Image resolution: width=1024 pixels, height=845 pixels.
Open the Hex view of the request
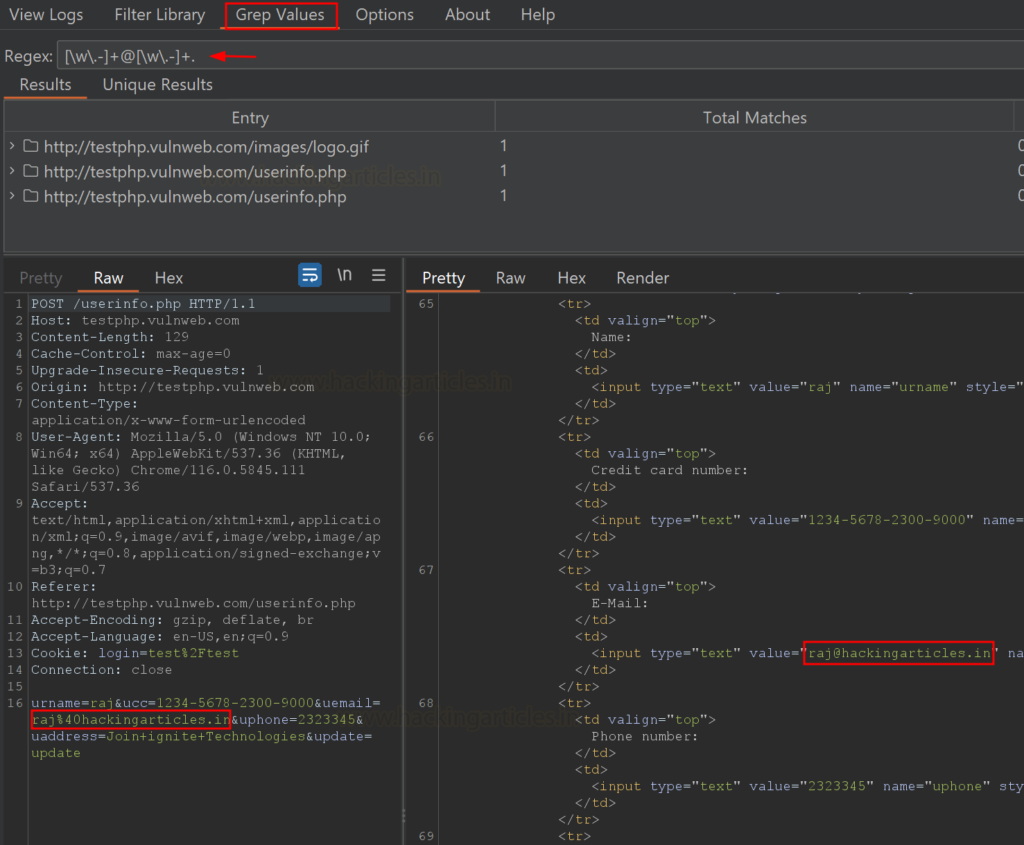pyautogui.click(x=168, y=277)
